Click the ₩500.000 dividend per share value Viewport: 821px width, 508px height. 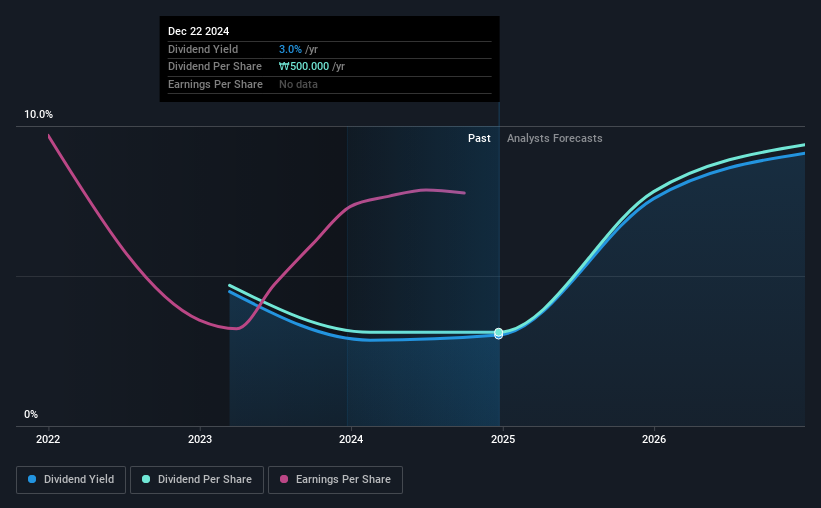(304, 67)
